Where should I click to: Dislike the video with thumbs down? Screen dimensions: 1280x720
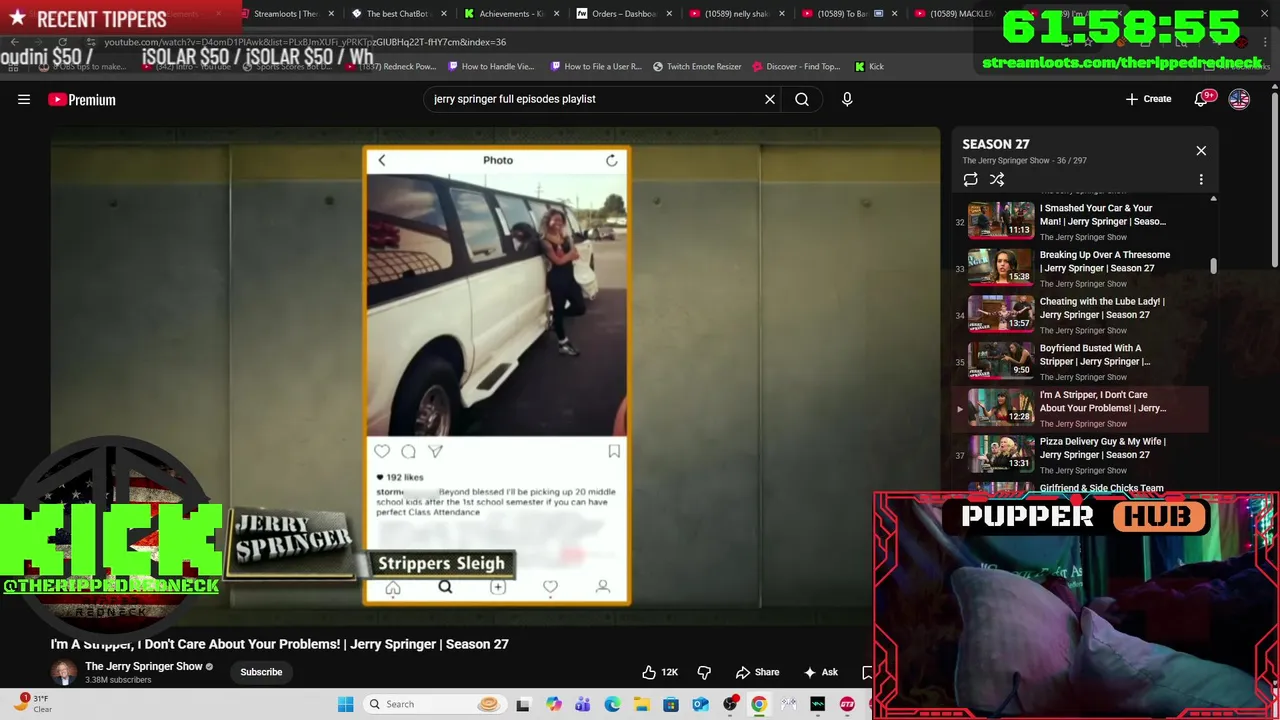(x=704, y=672)
